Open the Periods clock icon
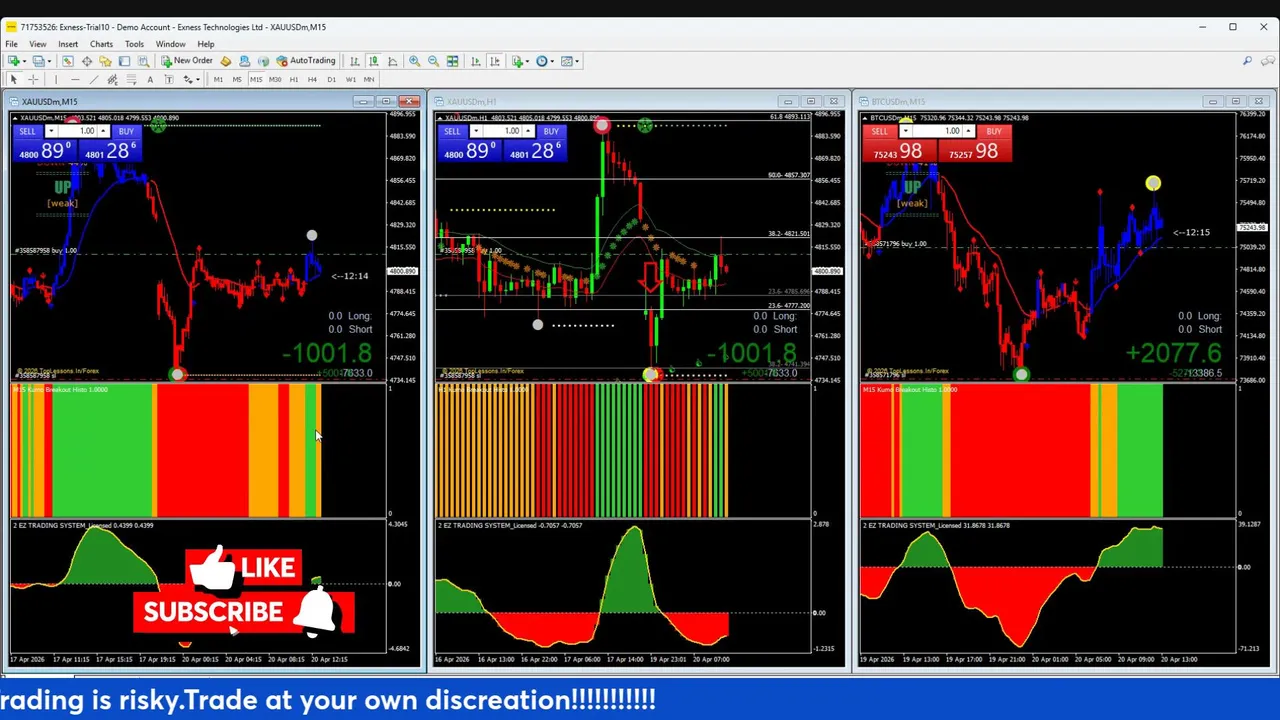The height and width of the screenshot is (720, 1280). point(541,61)
